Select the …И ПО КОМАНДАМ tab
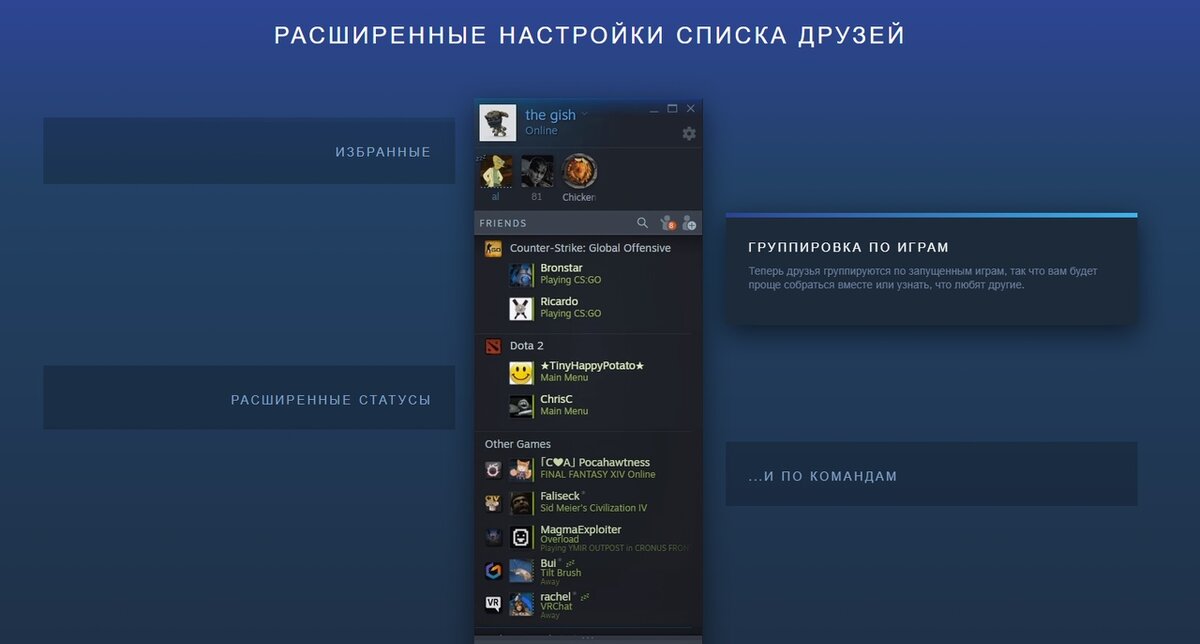 [x=931, y=474]
